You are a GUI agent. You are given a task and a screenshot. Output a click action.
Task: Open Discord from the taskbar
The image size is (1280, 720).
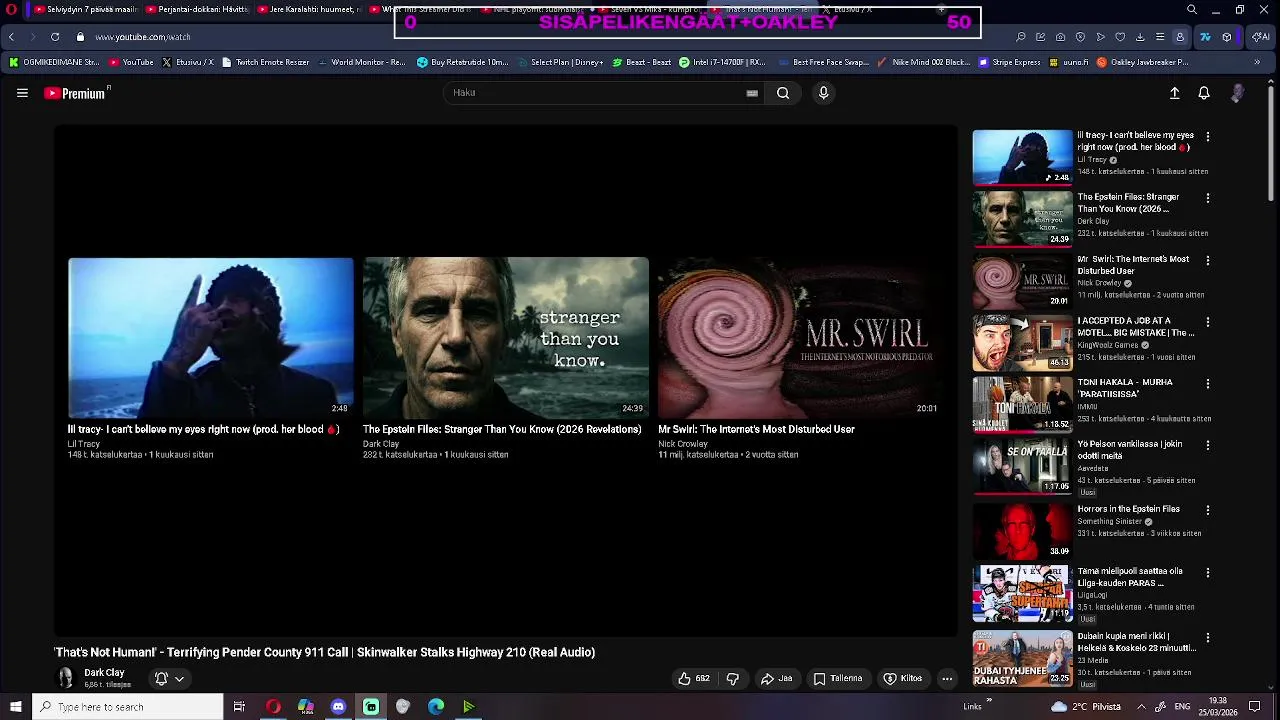(338, 707)
